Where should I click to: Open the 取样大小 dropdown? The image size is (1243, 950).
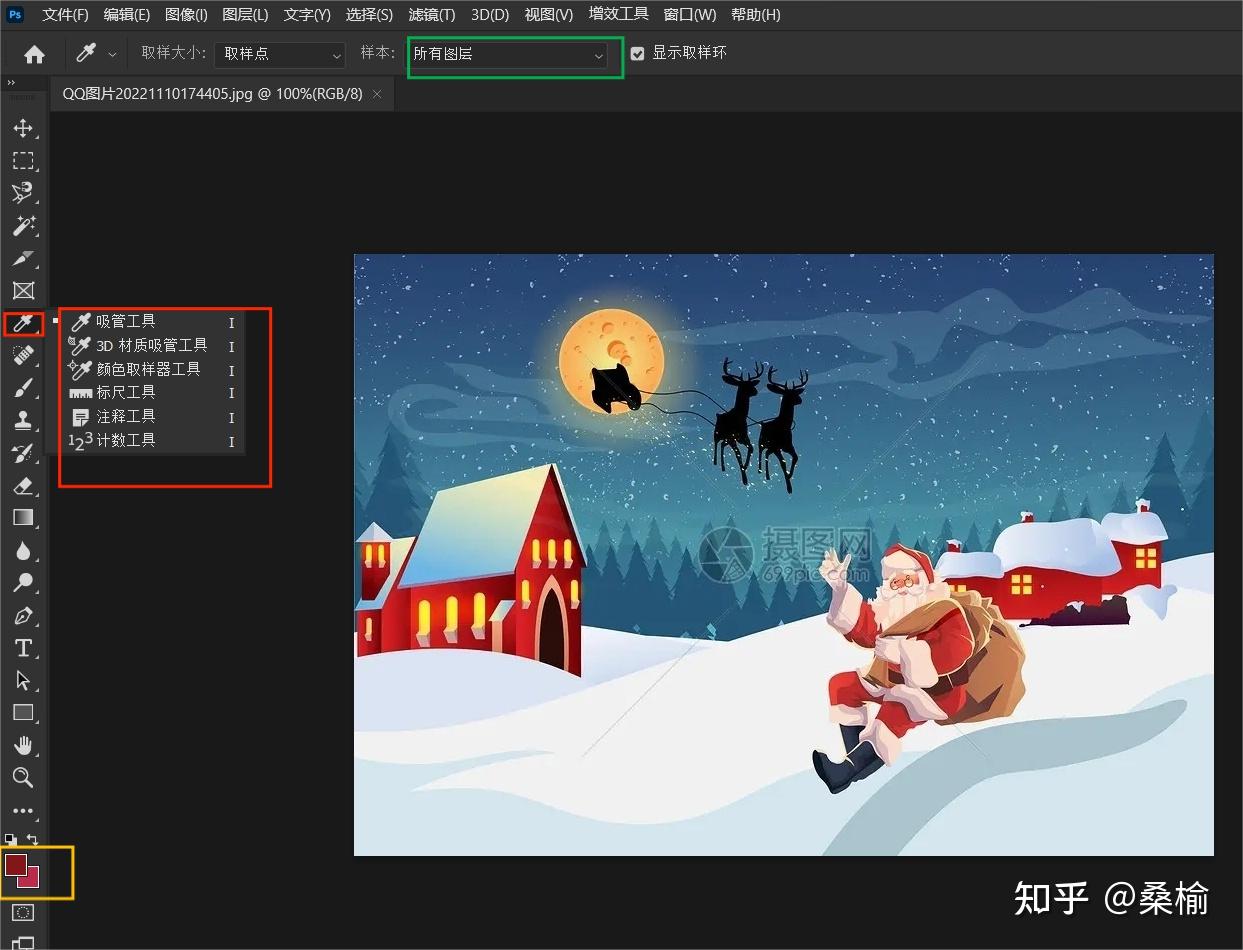[280, 54]
